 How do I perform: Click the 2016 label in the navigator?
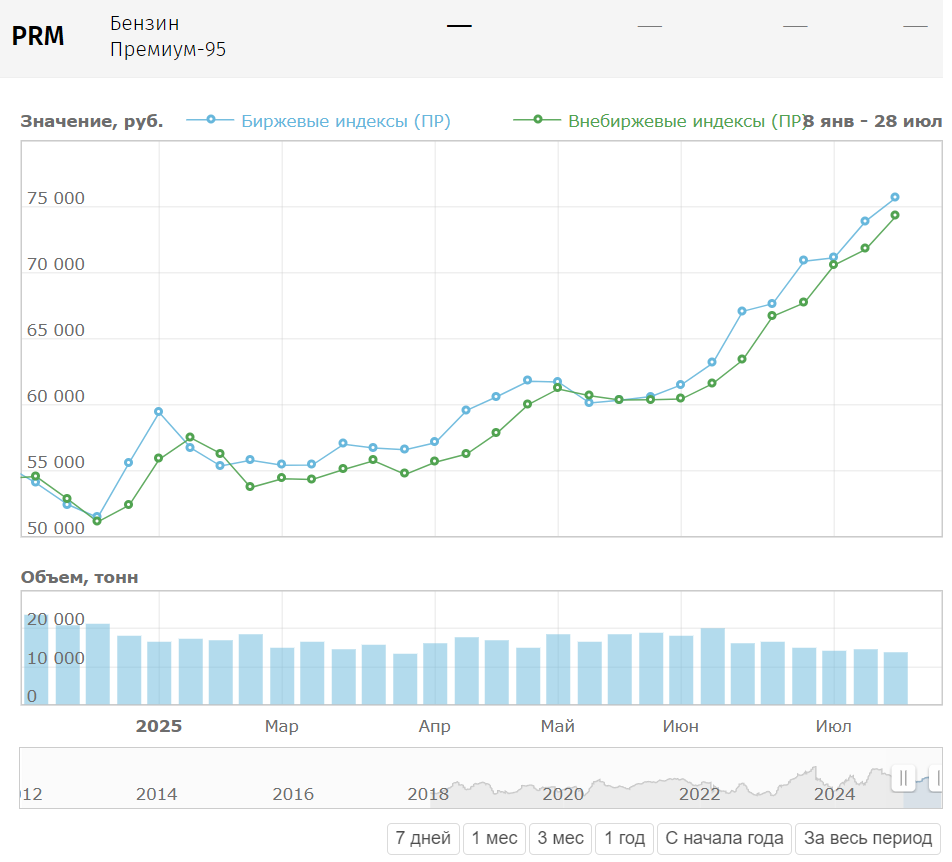pyautogui.click(x=293, y=794)
